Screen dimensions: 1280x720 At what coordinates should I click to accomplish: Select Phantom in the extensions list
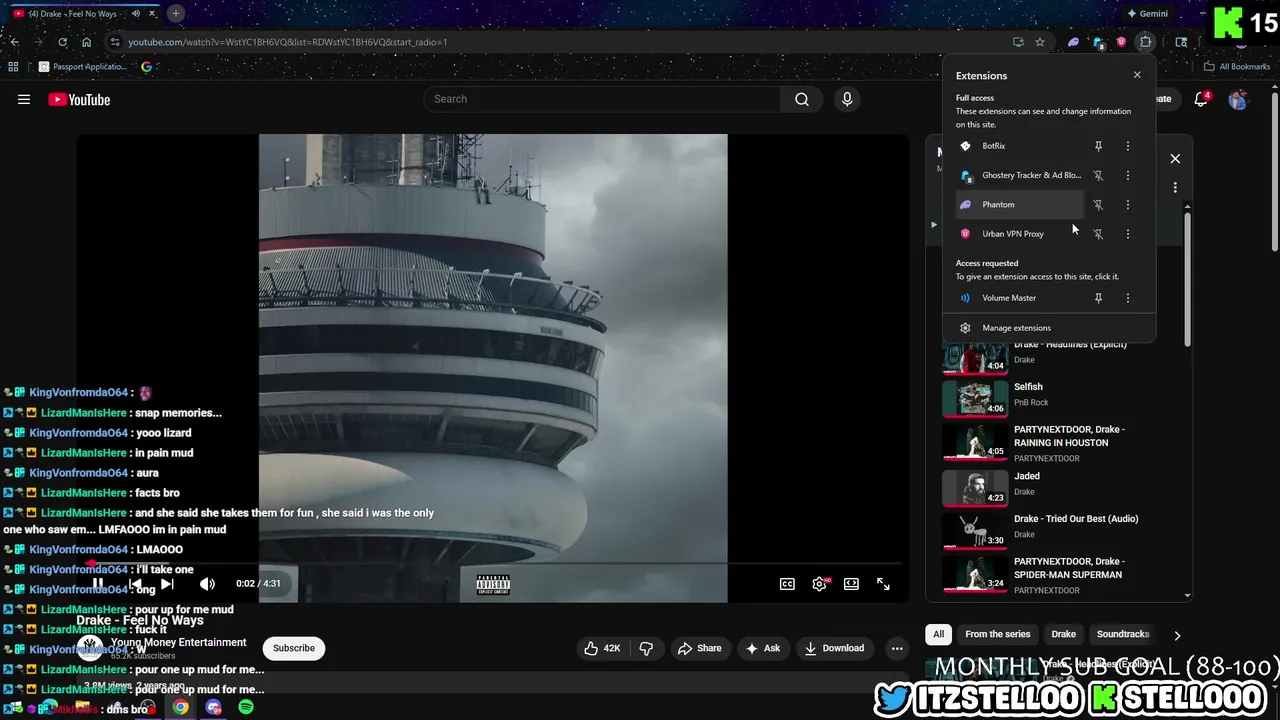1020,205
